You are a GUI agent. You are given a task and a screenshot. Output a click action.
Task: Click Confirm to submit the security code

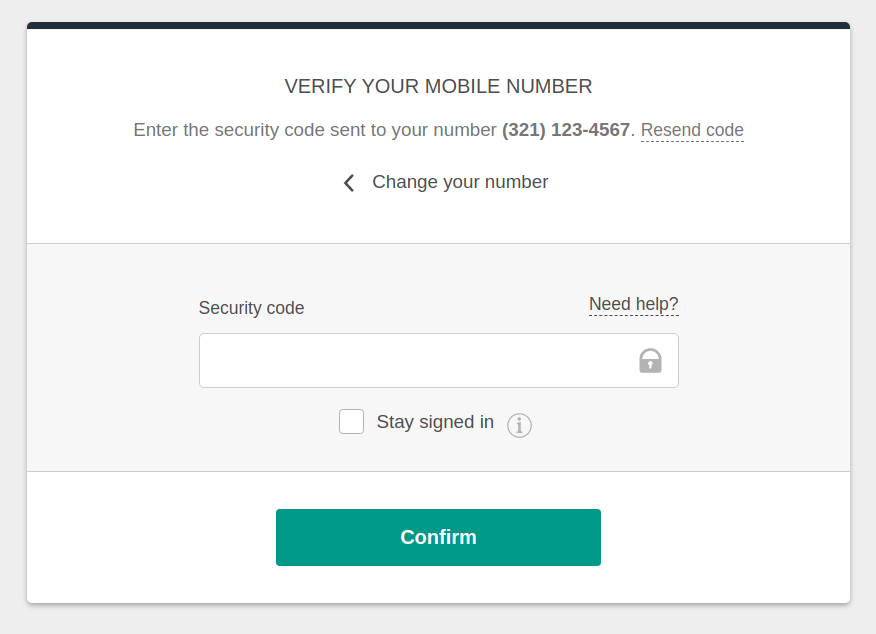tap(438, 537)
